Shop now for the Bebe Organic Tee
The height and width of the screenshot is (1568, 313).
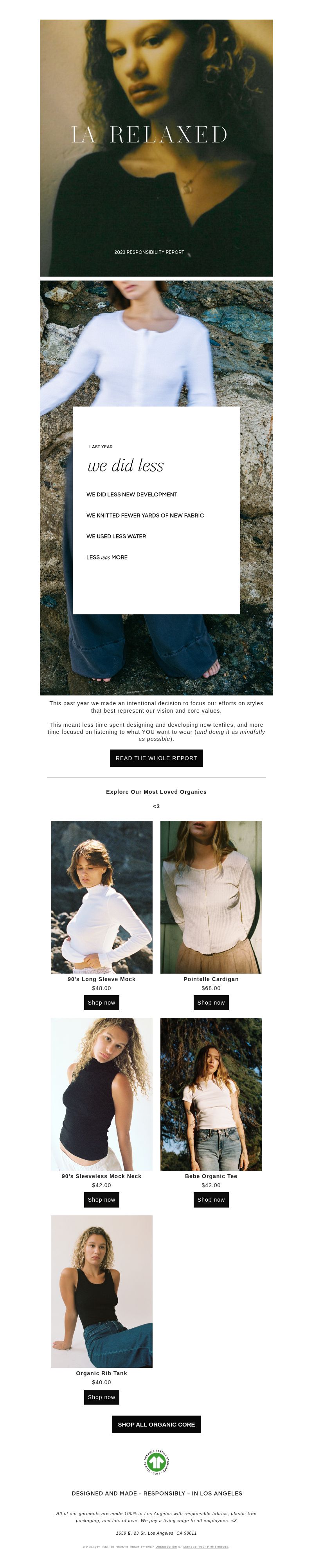[x=211, y=1200]
